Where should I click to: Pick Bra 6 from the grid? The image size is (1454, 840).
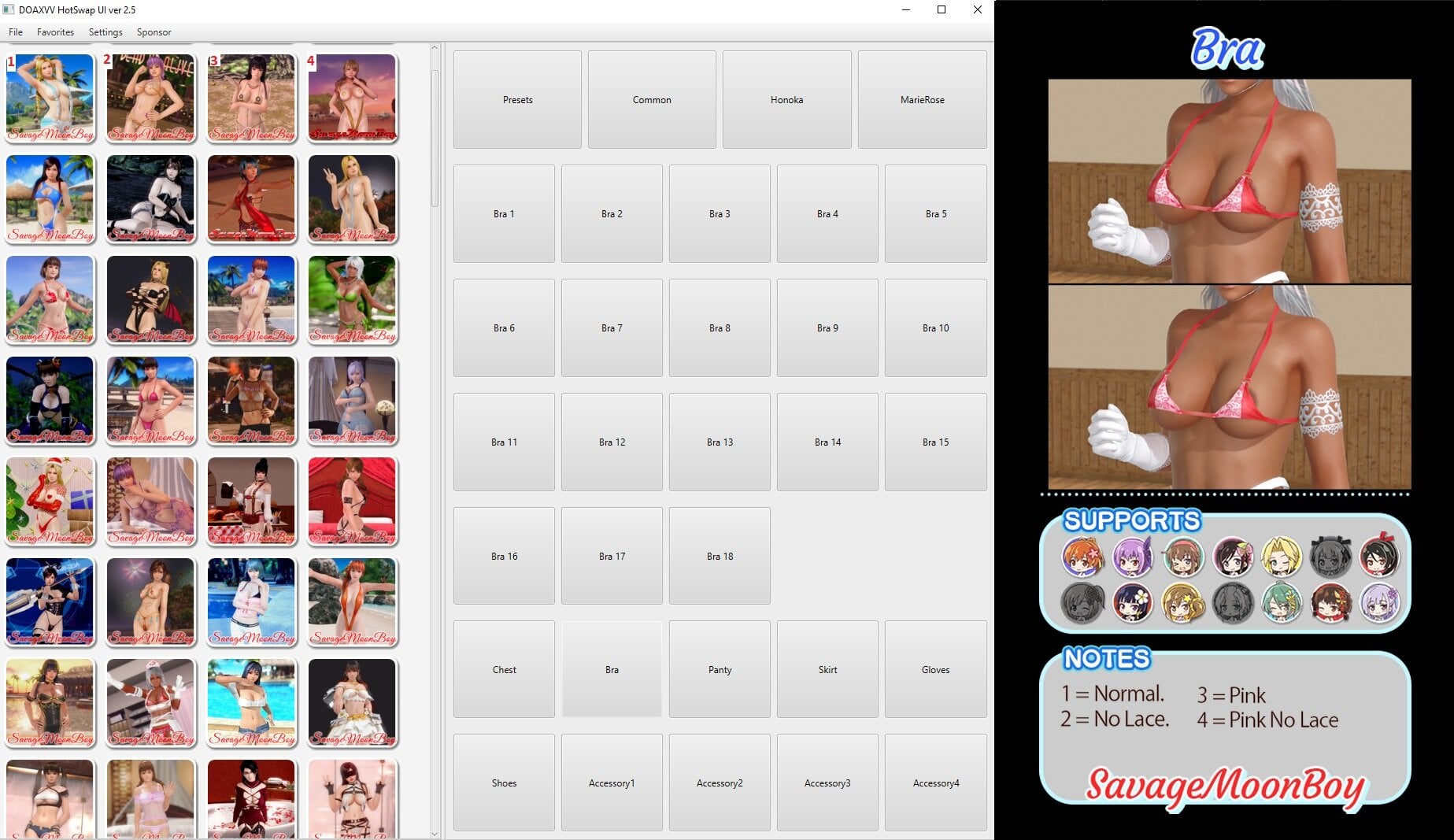(x=504, y=327)
